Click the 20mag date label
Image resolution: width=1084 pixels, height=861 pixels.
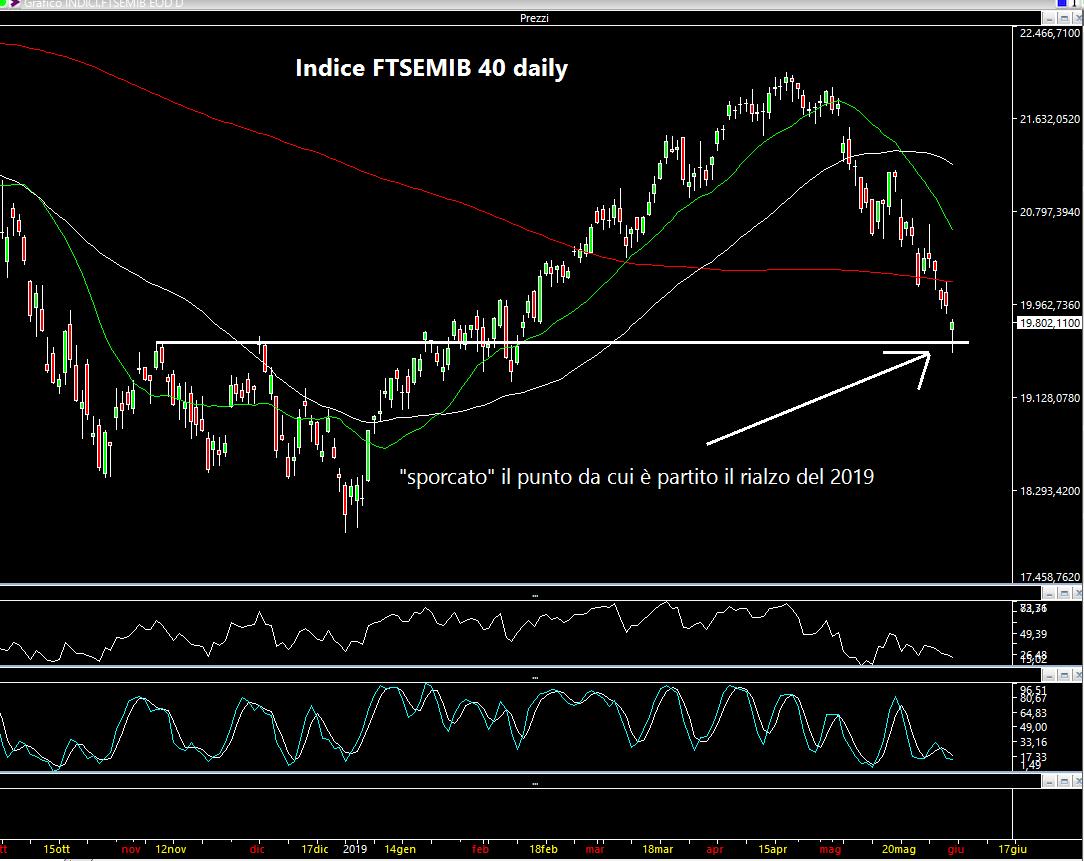pos(899,849)
